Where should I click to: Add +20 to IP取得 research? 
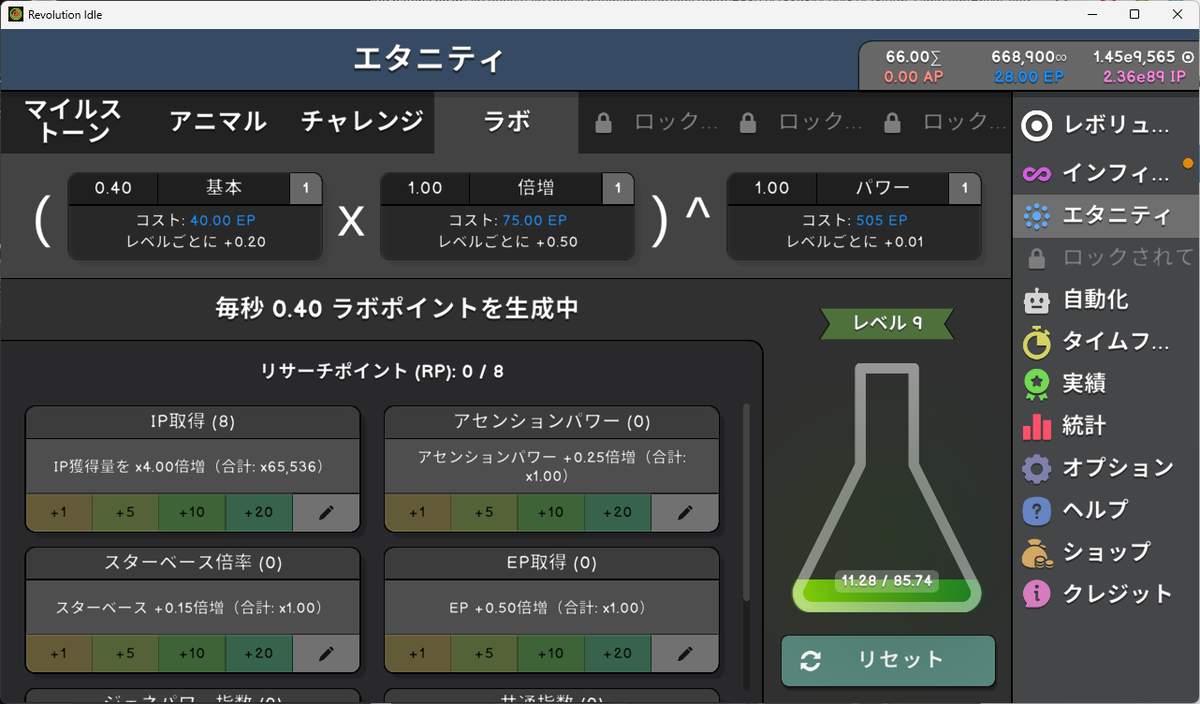(x=259, y=512)
